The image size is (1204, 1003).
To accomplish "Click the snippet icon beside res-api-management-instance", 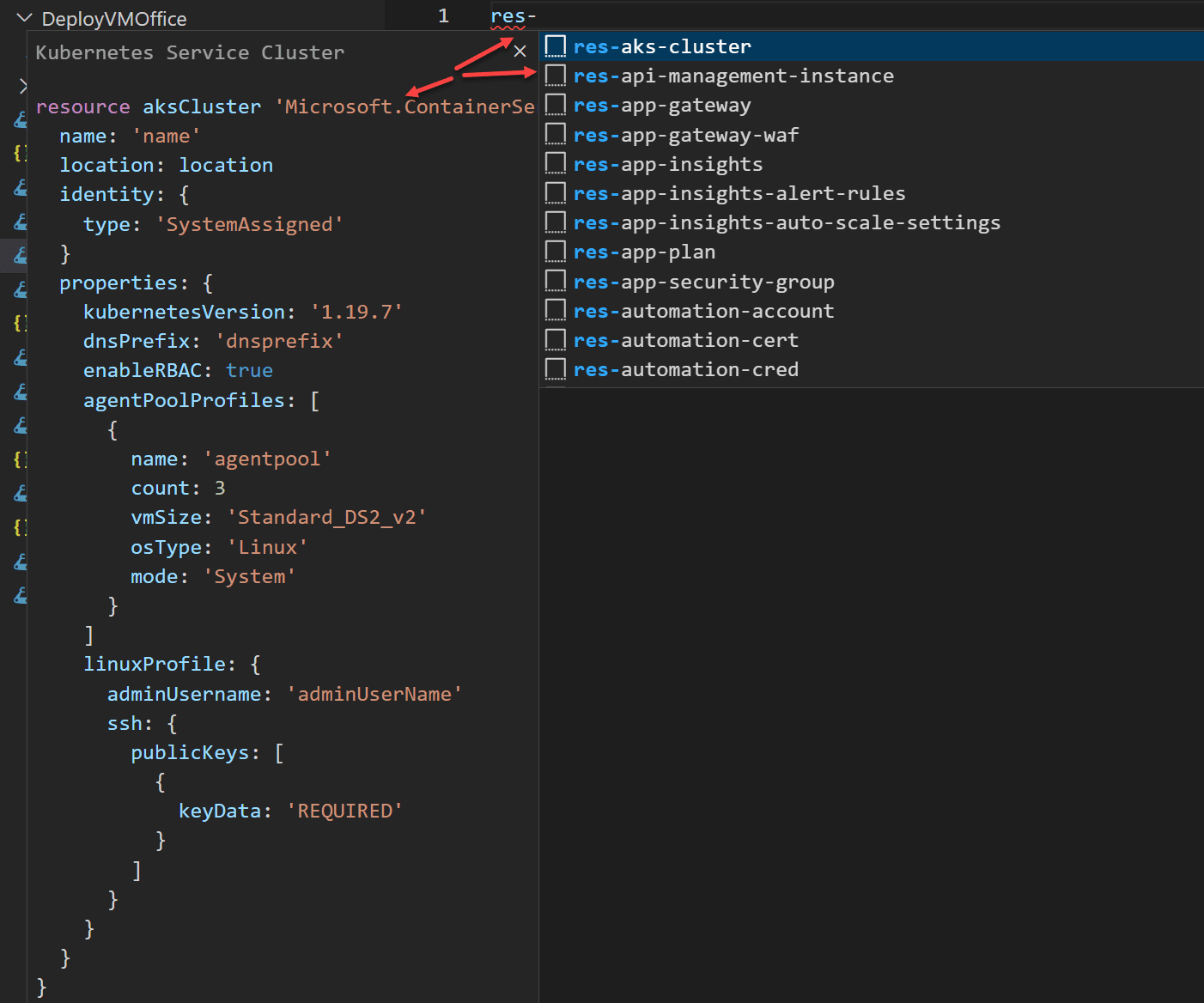I will click(x=556, y=76).
